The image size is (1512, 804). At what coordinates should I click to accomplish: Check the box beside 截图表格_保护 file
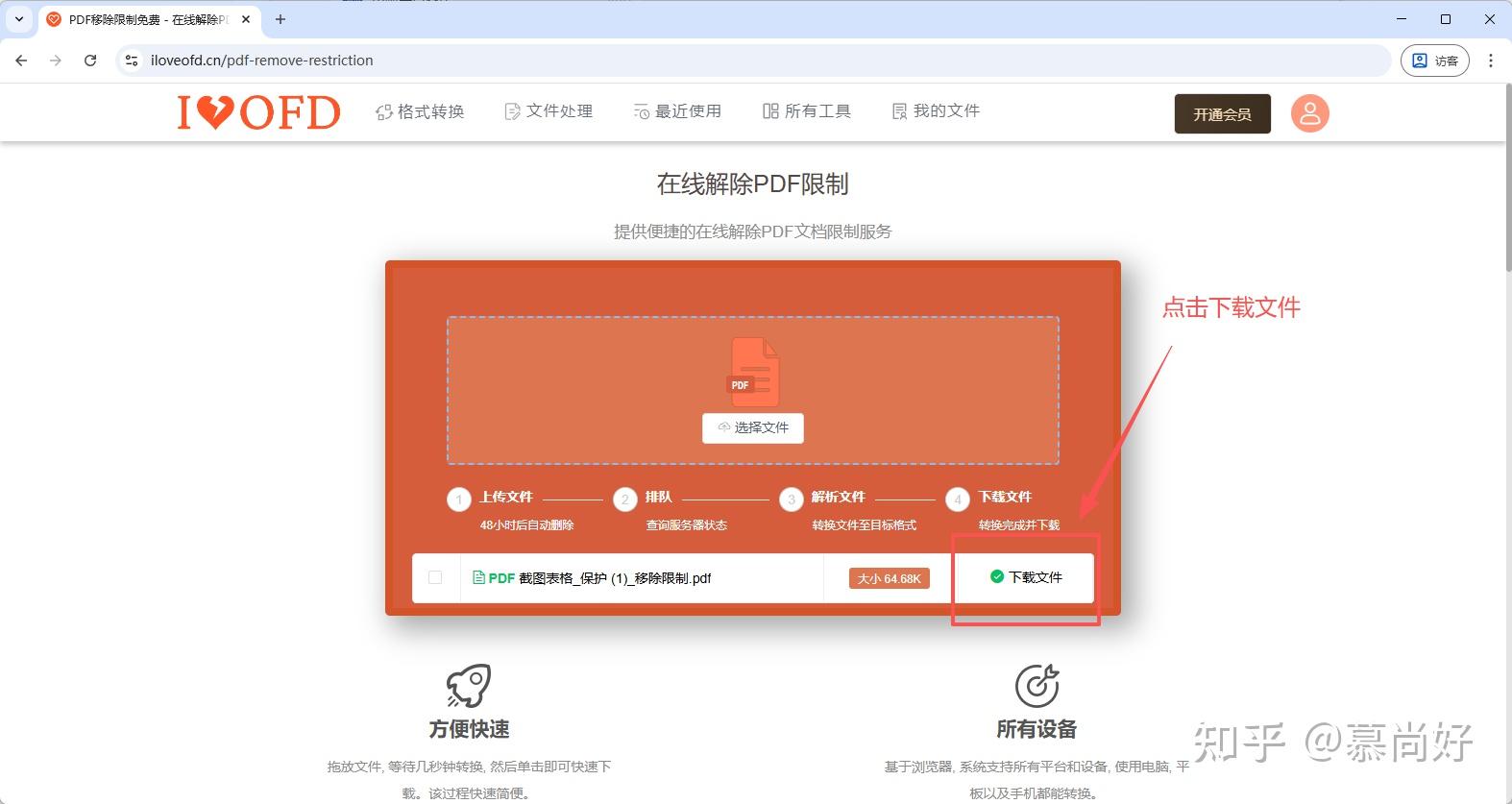click(435, 577)
